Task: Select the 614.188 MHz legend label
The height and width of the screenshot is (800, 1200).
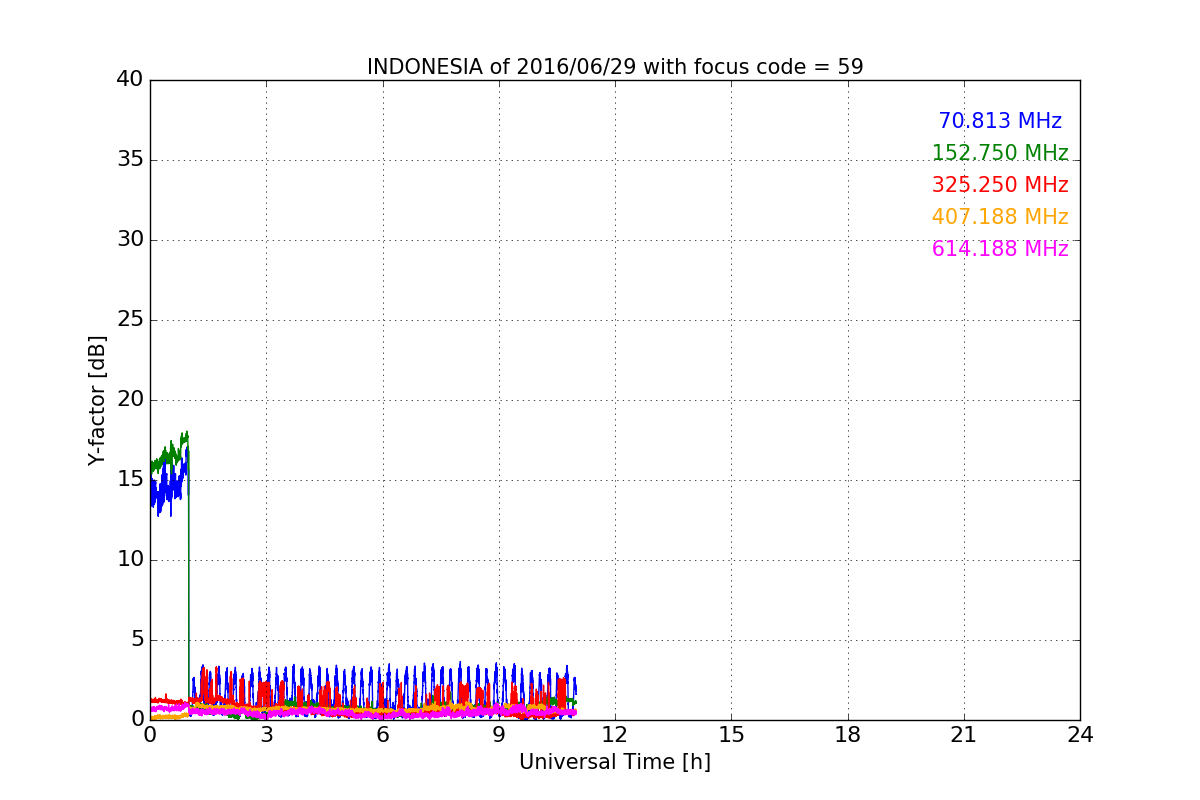Action: pos(1000,249)
